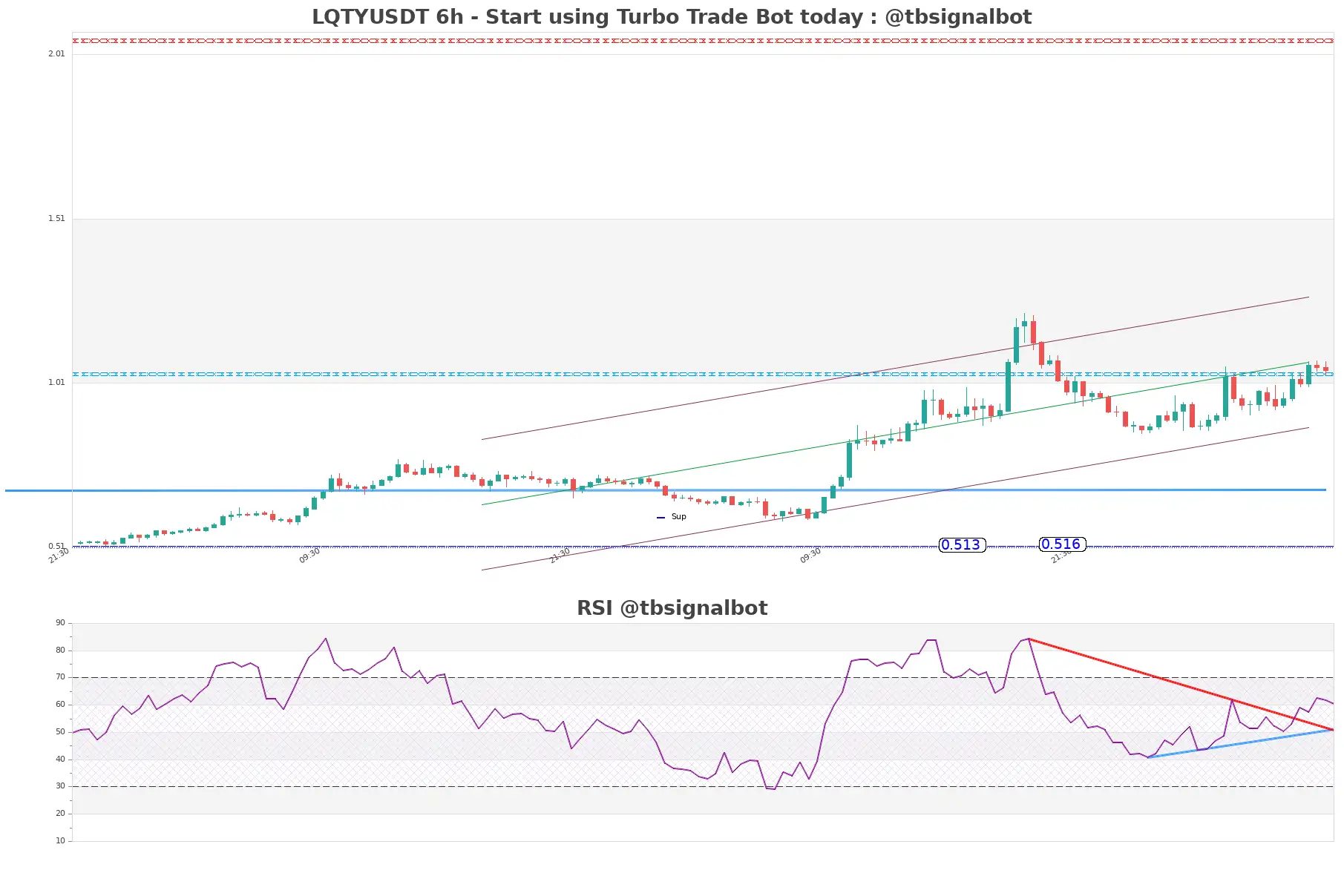
Task: Click the RSI @tbsignalbot heading
Action: [672, 608]
